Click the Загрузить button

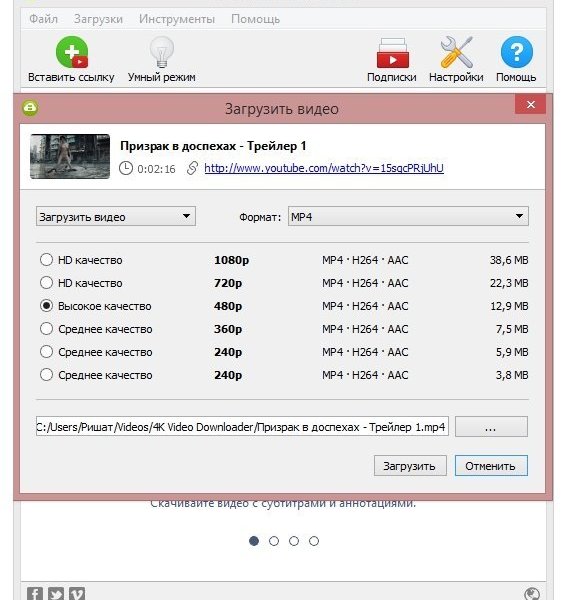pos(410,466)
